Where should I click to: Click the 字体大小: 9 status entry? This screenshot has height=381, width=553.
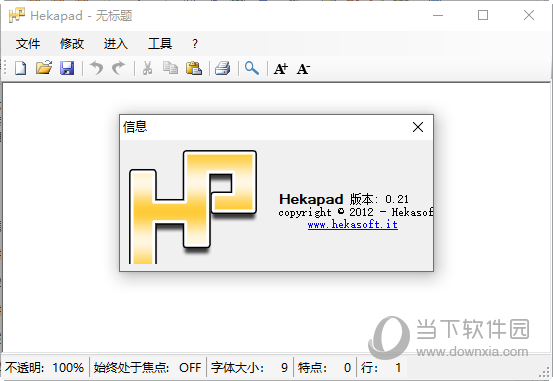[x=249, y=368]
